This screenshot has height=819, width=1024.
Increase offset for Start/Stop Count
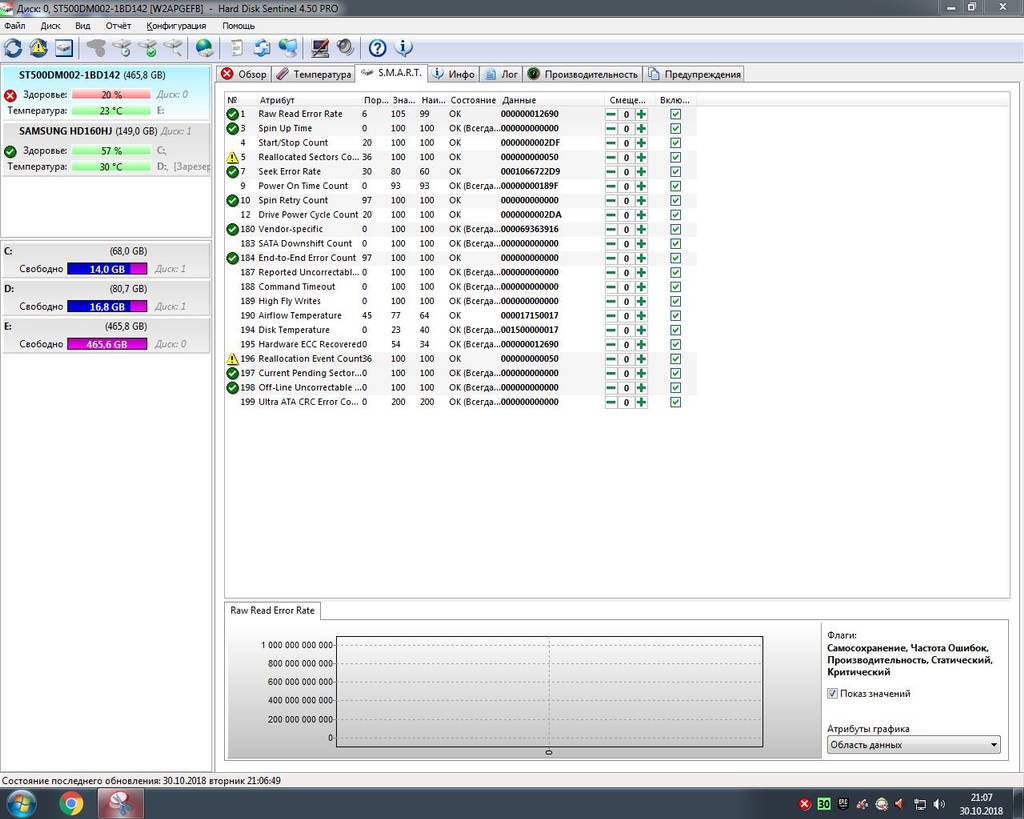pyautogui.click(x=641, y=143)
